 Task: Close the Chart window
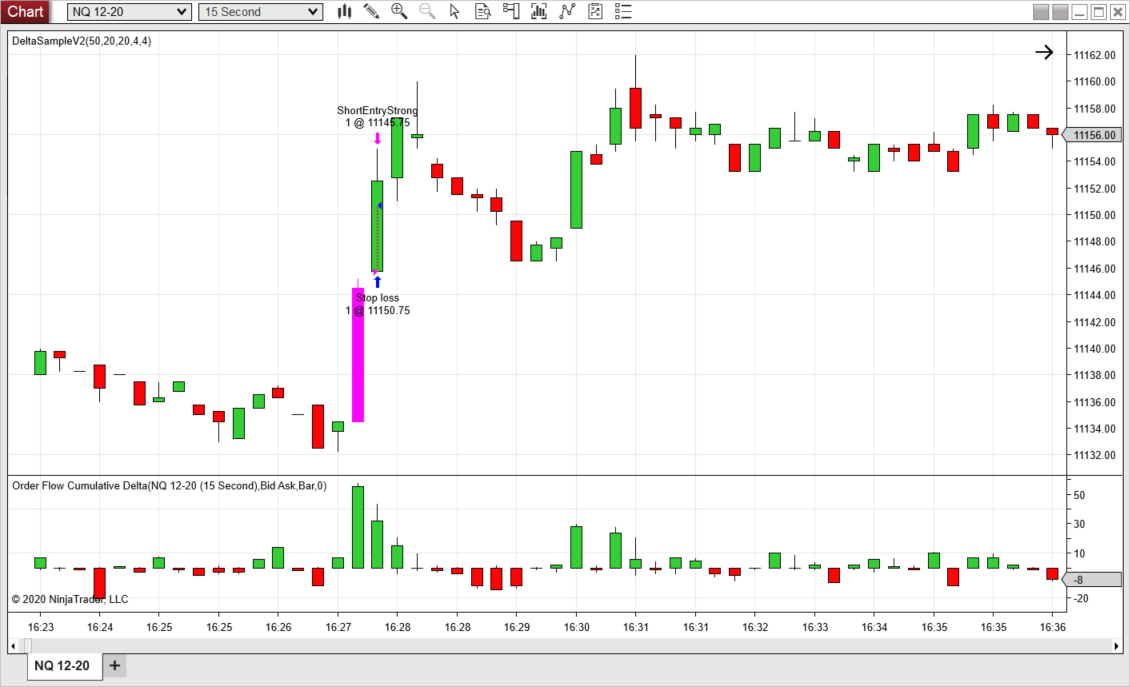(x=1118, y=12)
